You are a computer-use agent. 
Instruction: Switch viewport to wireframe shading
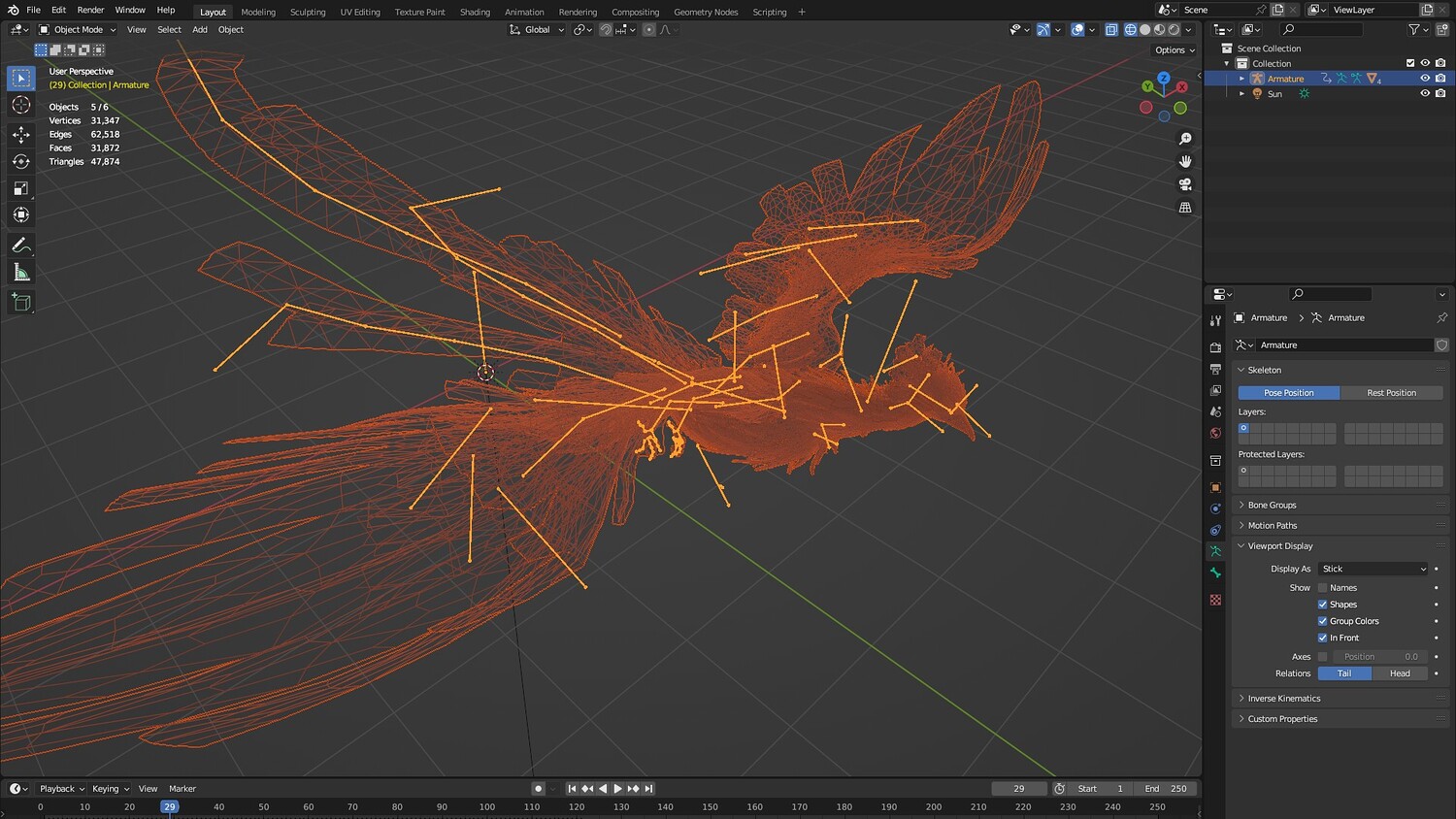pos(1130,30)
